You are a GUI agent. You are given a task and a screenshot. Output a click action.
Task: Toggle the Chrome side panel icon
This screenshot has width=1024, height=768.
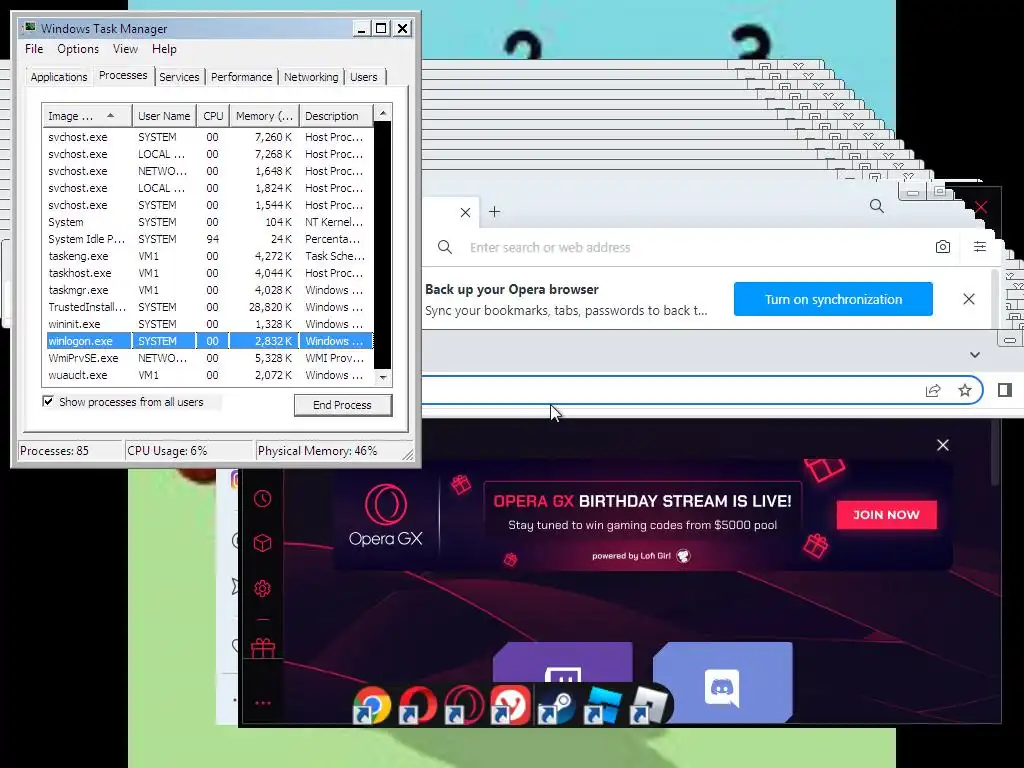pos(1005,390)
